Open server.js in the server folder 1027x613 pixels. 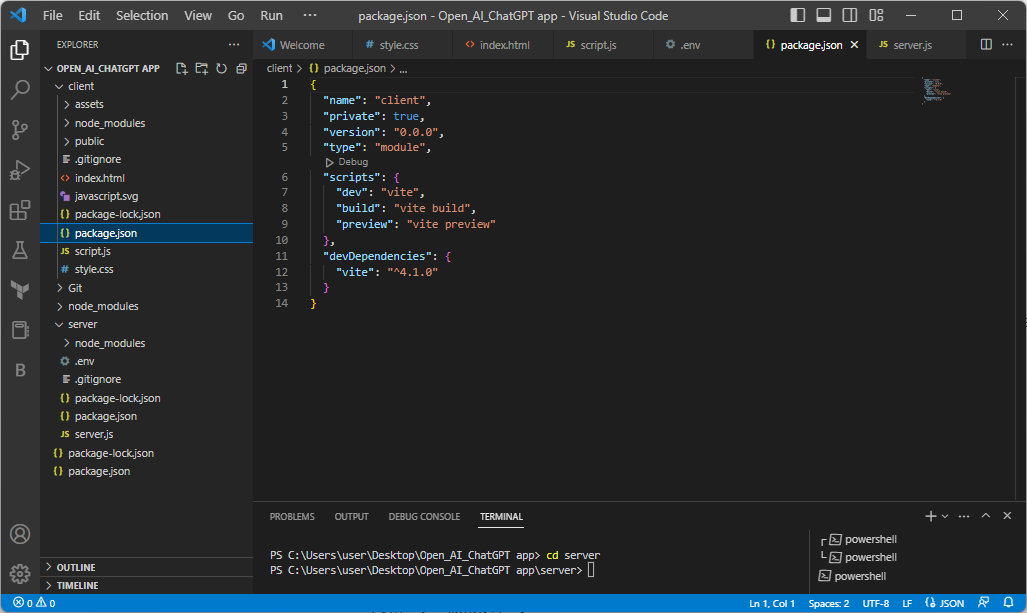[94, 434]
